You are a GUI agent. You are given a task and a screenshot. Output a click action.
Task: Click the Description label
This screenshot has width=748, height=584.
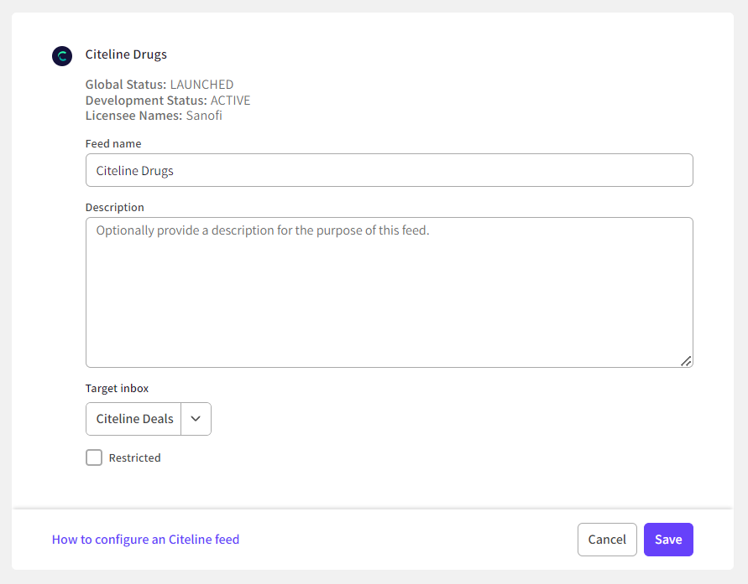click(x=115, y=208)
